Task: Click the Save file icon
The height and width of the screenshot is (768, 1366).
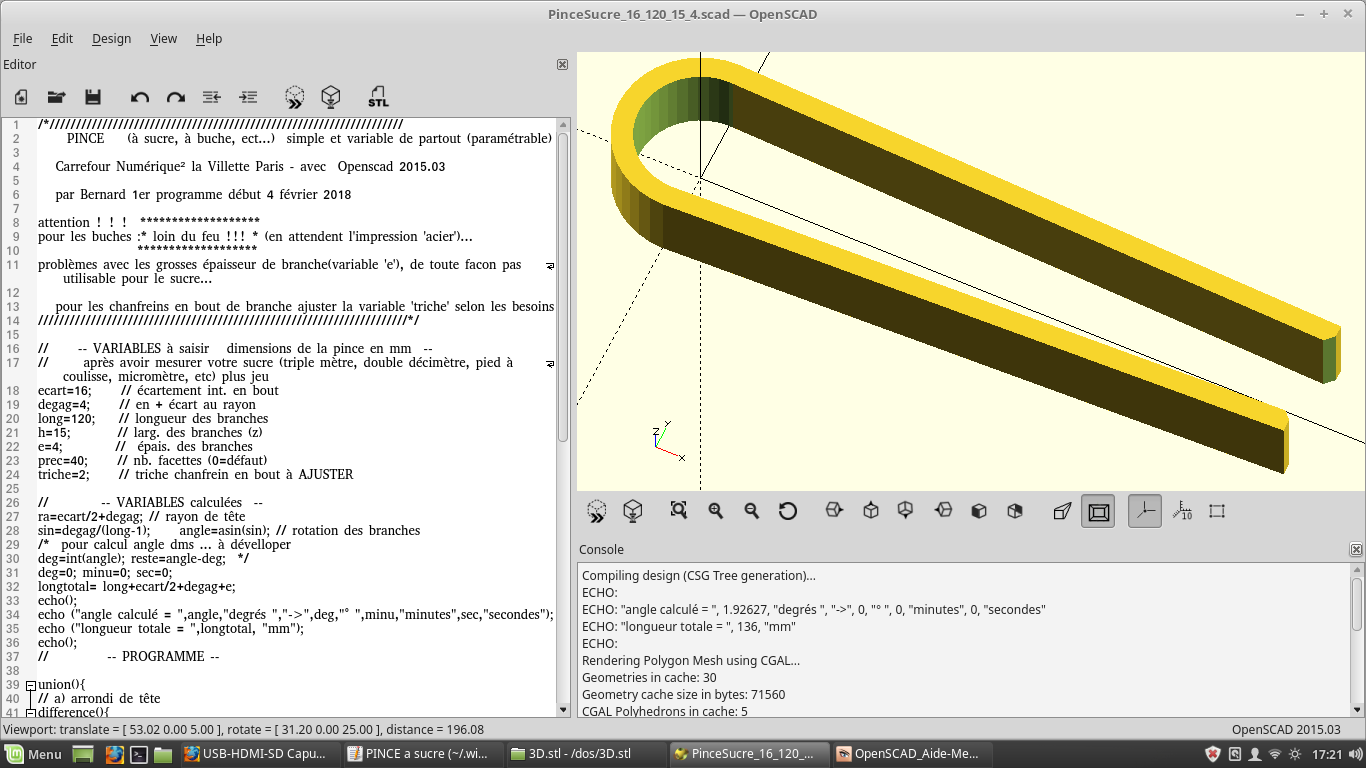Action: pos(93,97)
